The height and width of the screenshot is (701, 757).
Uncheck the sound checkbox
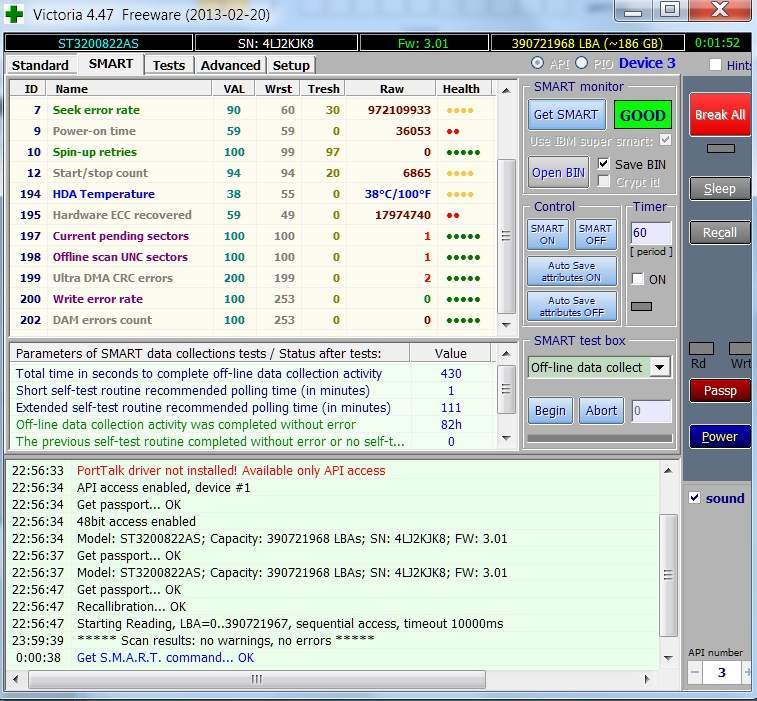click(695, 498)
